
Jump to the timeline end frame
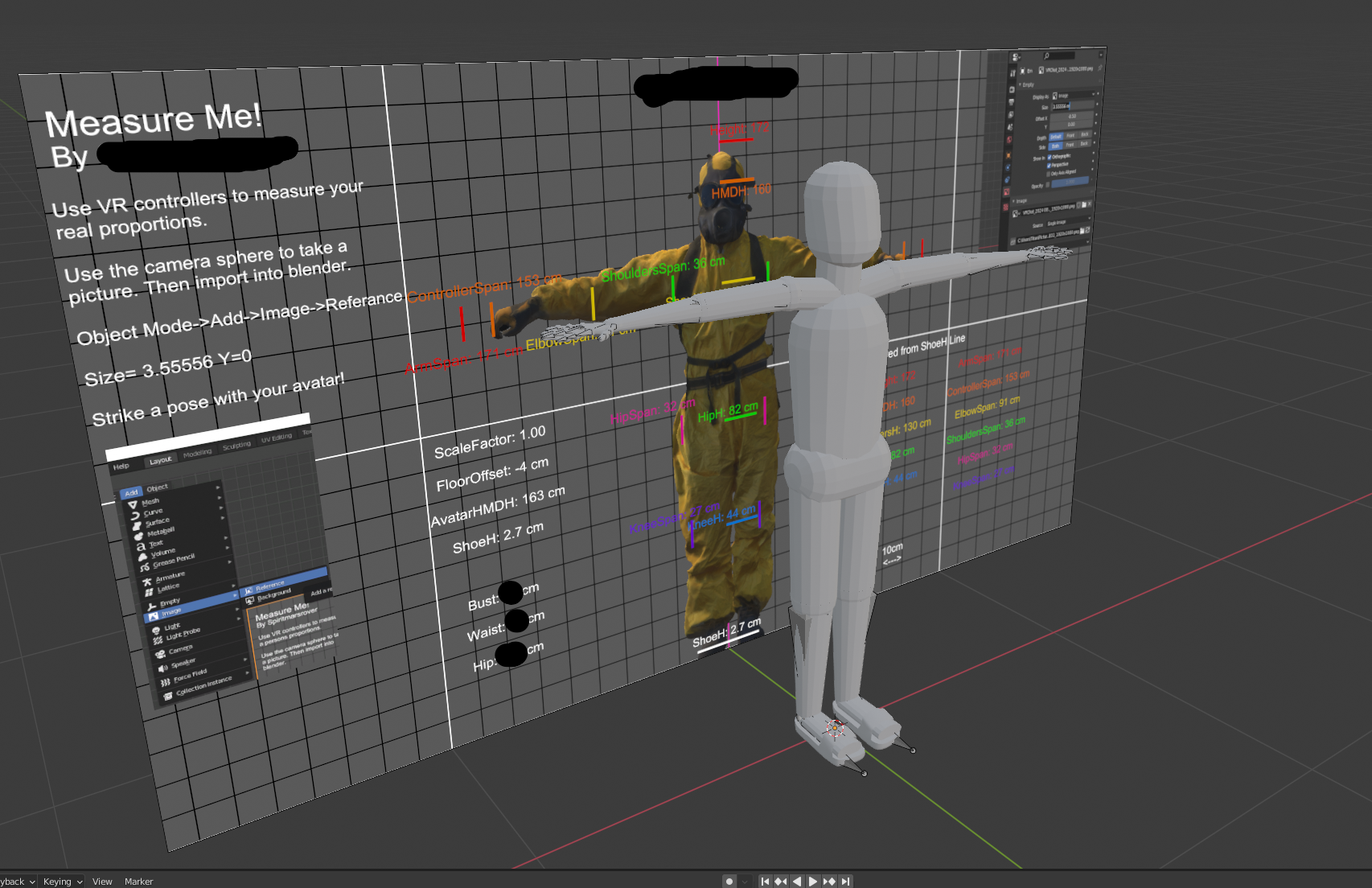tap(845, 882)
